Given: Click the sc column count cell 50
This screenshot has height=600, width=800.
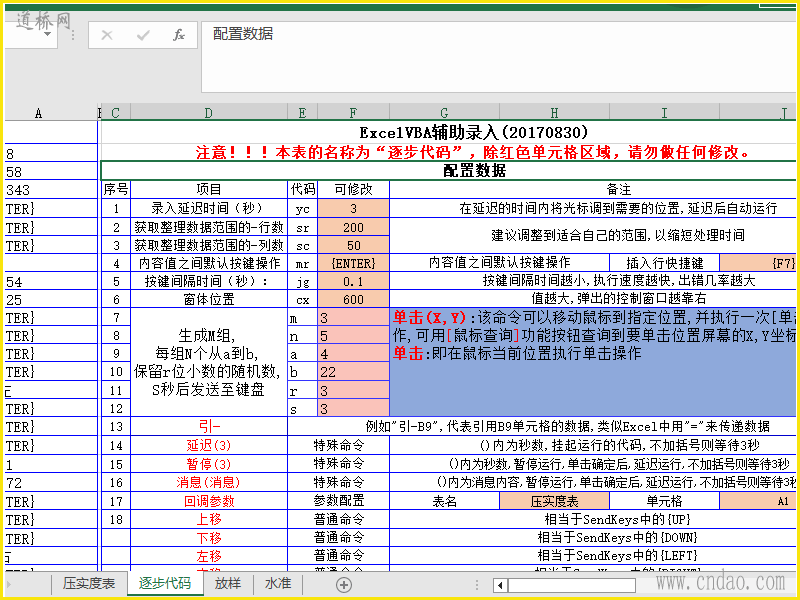Looking at the screenshot, I should (x=354, y=245).
